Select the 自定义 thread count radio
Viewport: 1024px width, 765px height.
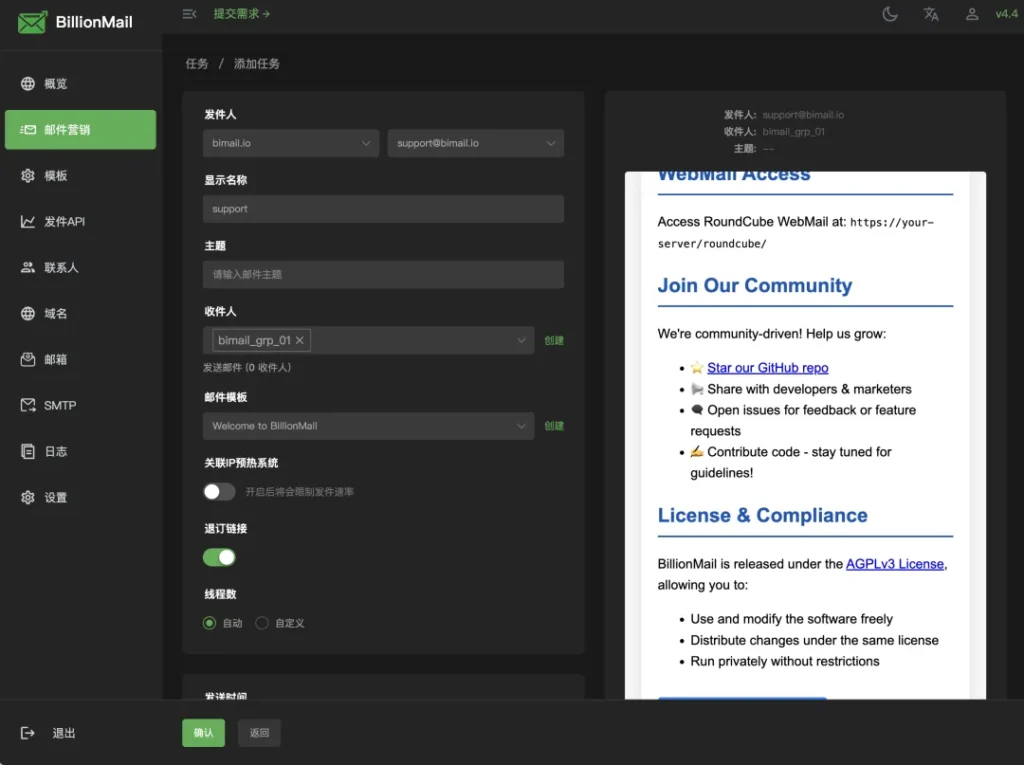tap(262, 623)
